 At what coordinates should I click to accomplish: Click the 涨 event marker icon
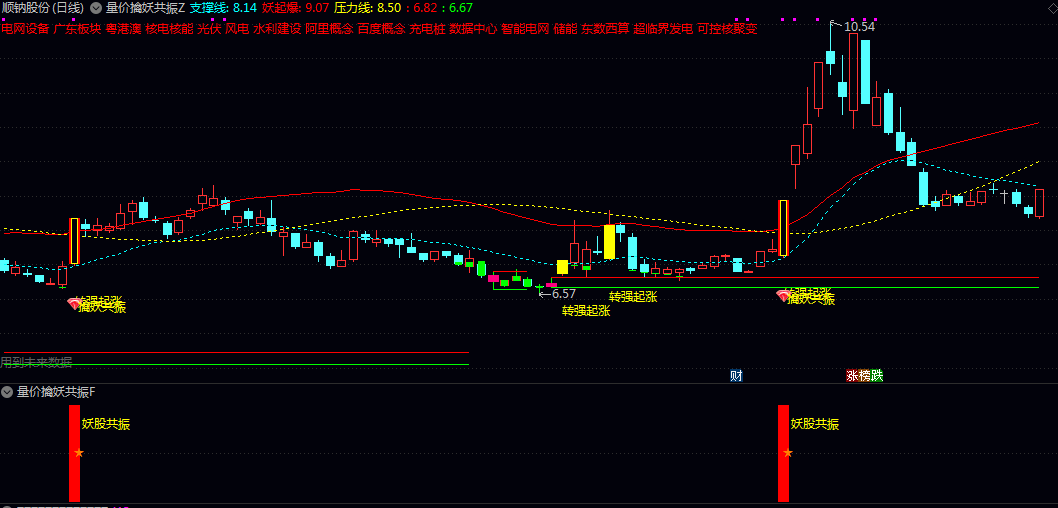click(x=852, y=376)
